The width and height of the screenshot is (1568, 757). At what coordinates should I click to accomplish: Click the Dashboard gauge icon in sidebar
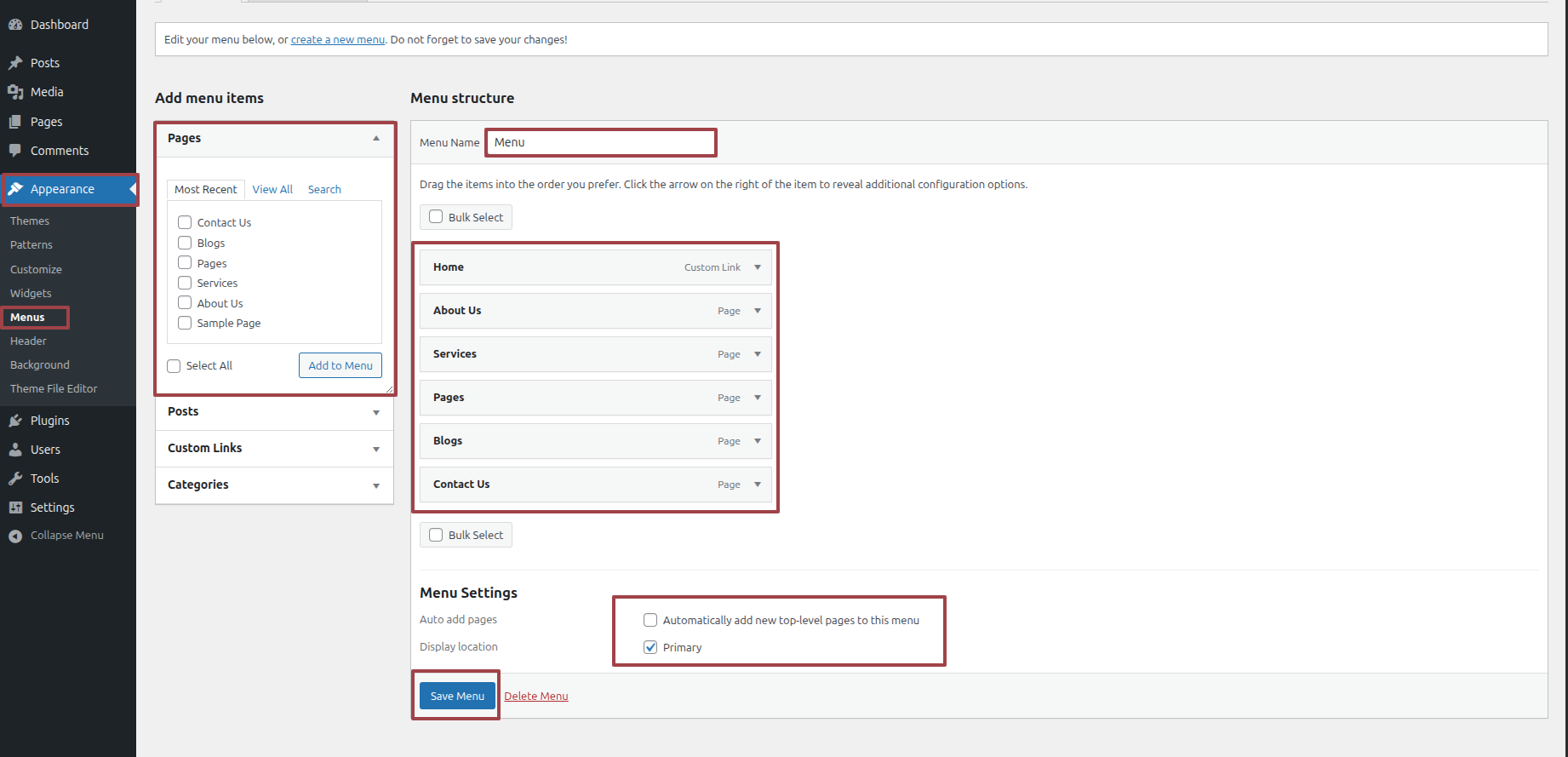[x=15, y=25]
